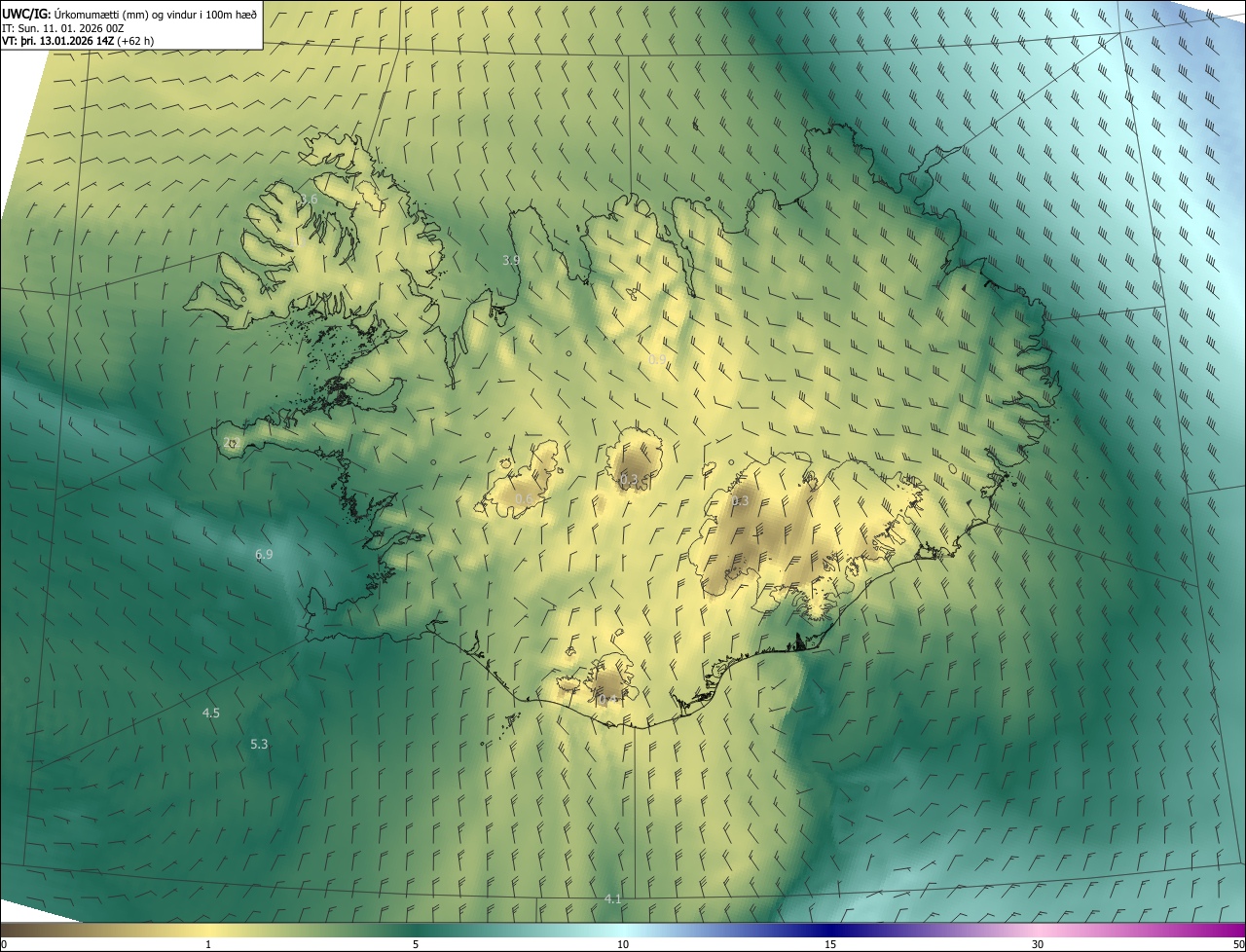Click the 0.6 value on the western glacier
Viewport: 1246px width, 952px height.
point(524,499)
